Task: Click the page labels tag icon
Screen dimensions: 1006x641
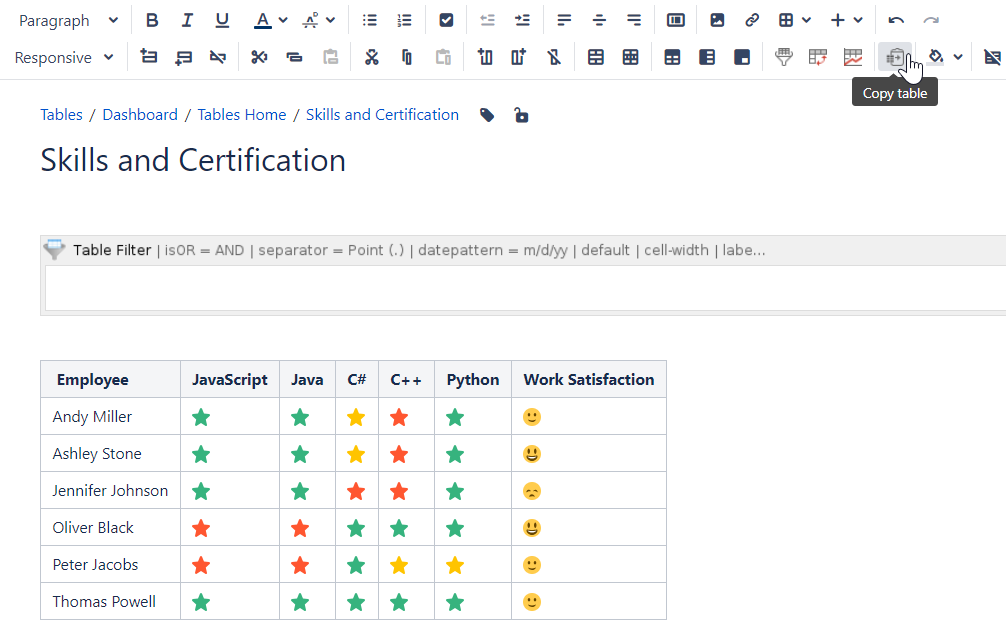Action: coord(487,115)
